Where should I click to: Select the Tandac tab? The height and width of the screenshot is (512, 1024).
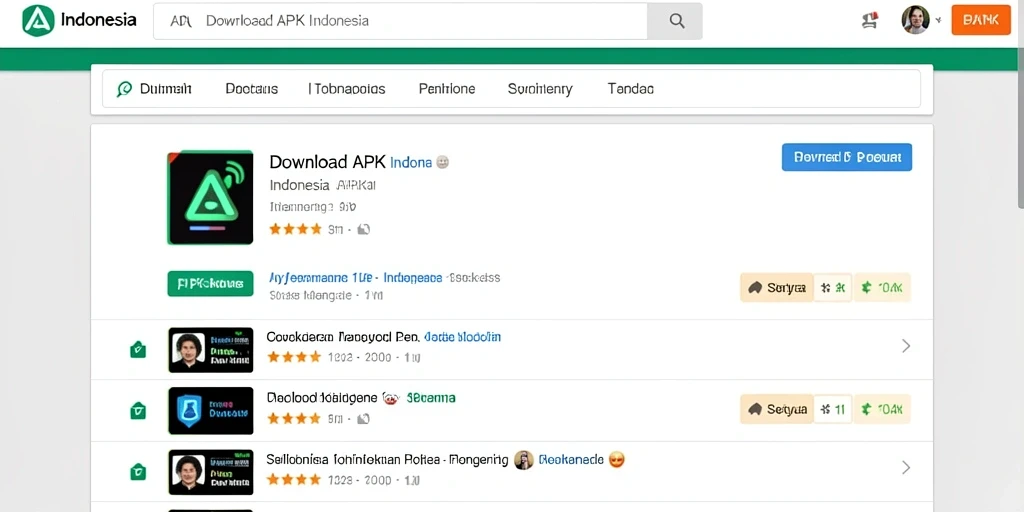[x=630, y=89]
